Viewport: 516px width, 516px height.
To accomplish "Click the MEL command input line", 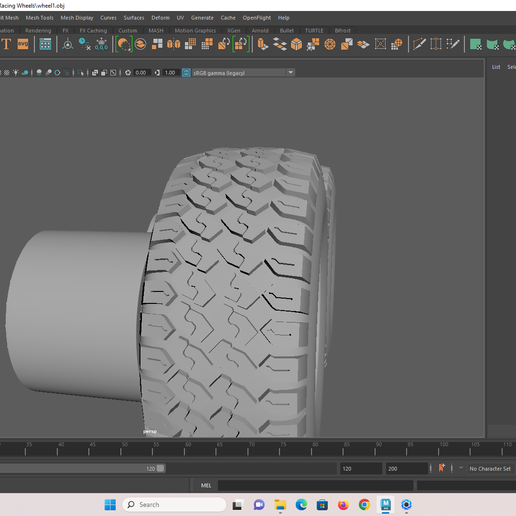I will (x=315, y=485).
